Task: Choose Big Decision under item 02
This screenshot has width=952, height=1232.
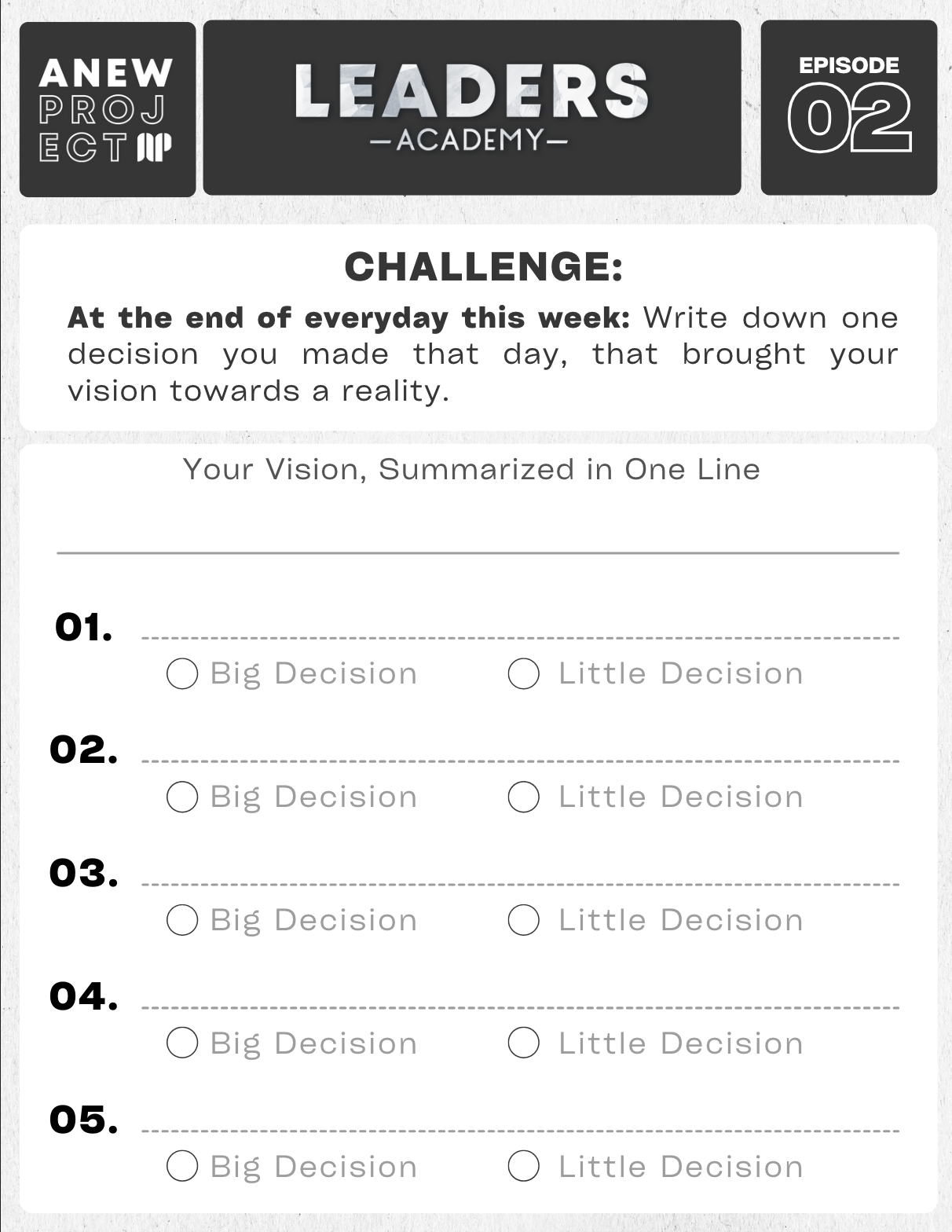Action: [182, 797]
